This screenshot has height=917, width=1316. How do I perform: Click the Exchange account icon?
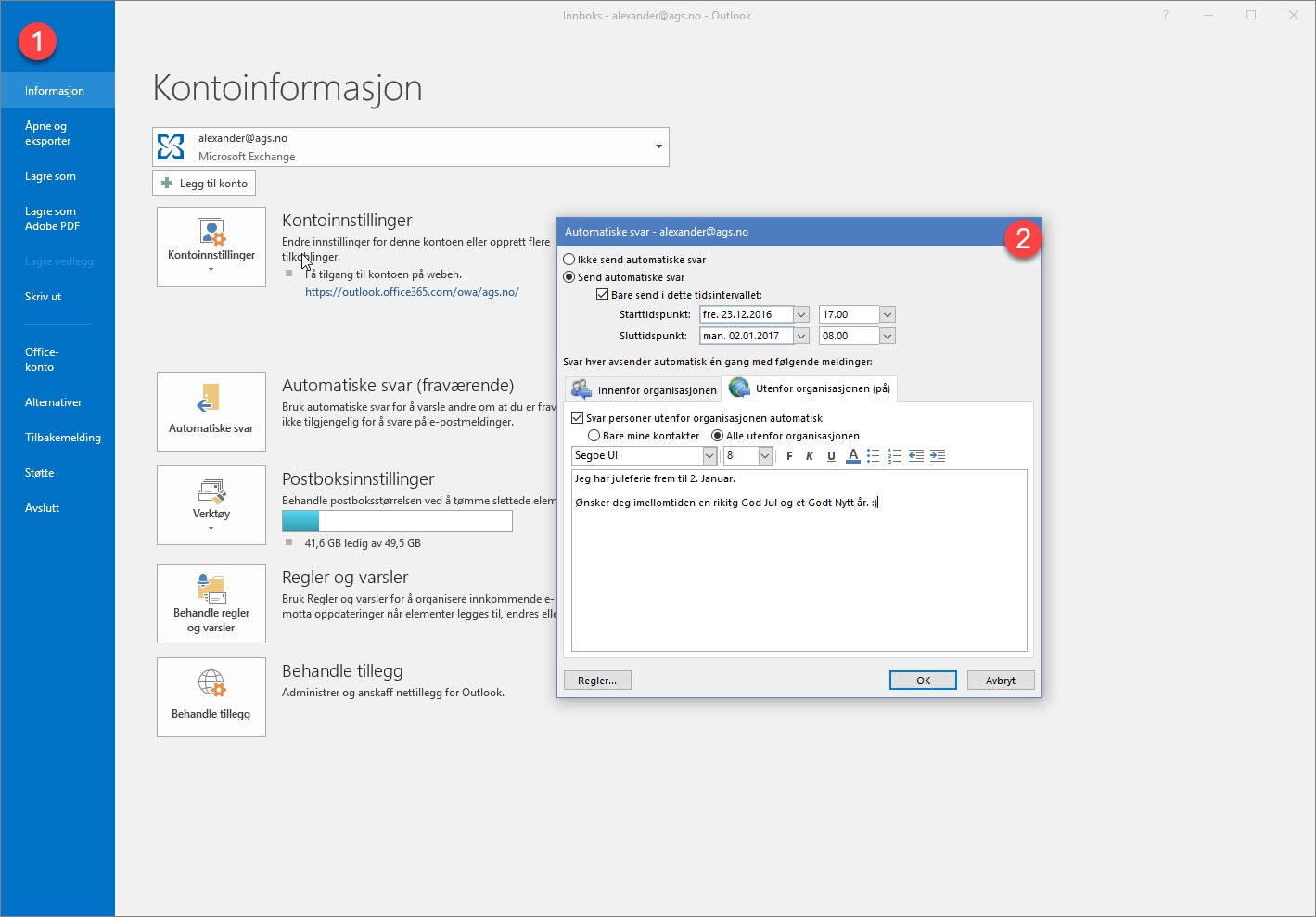pos(171,146)
